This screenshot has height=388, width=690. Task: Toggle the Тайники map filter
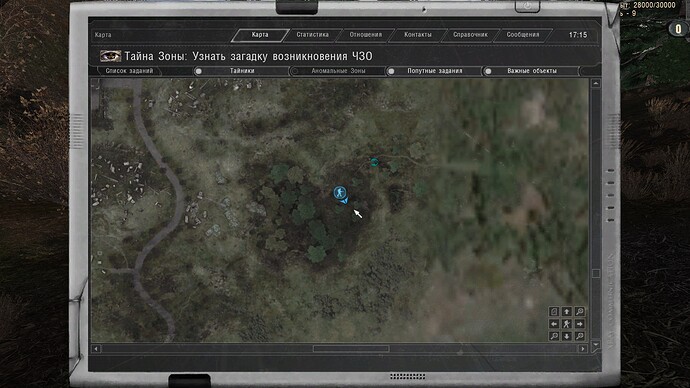pos(242,71)
